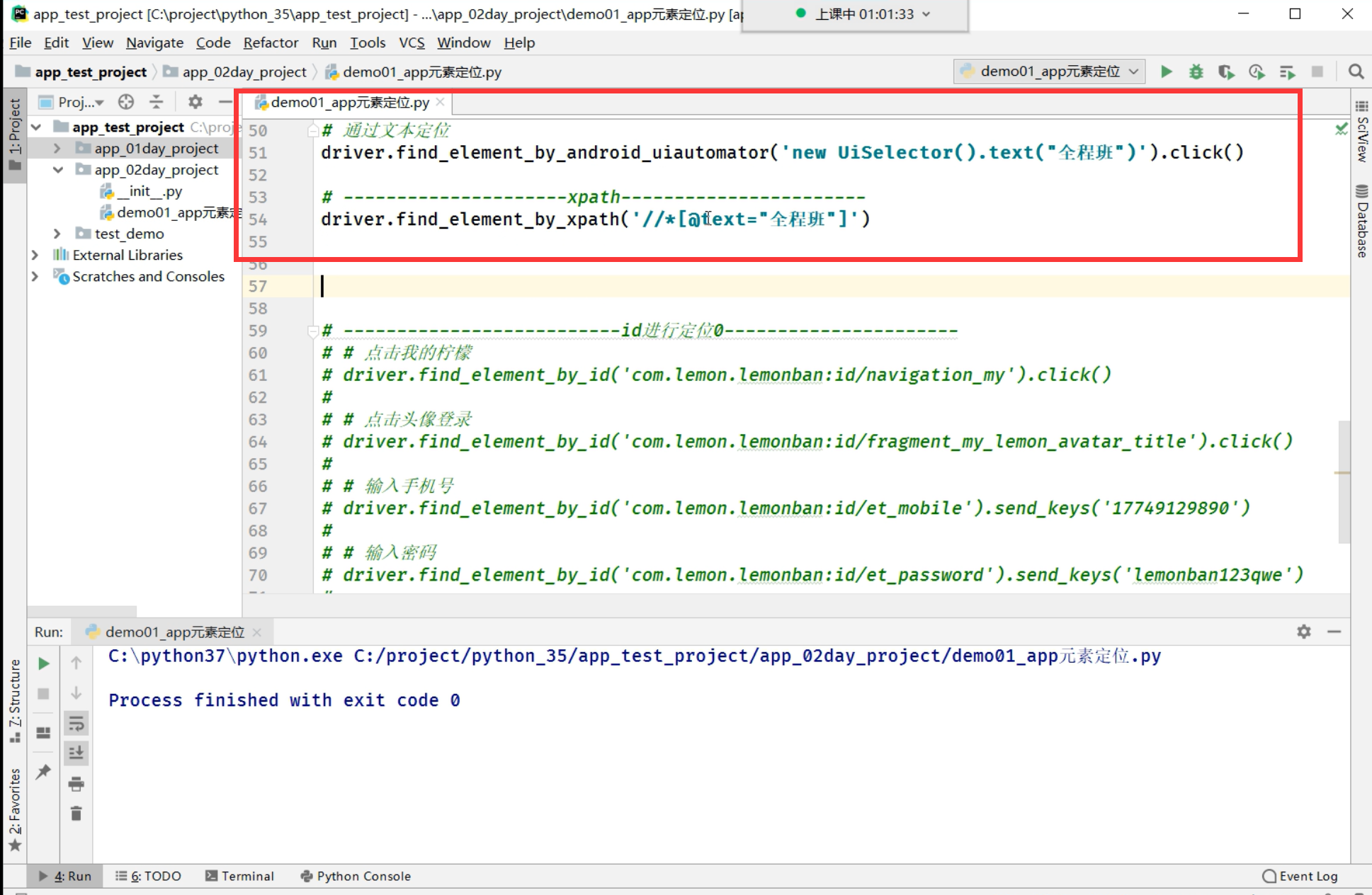Click the print icon in Run panel
This screenshot has height=895, width=1372.
click(x=76, y=783)
